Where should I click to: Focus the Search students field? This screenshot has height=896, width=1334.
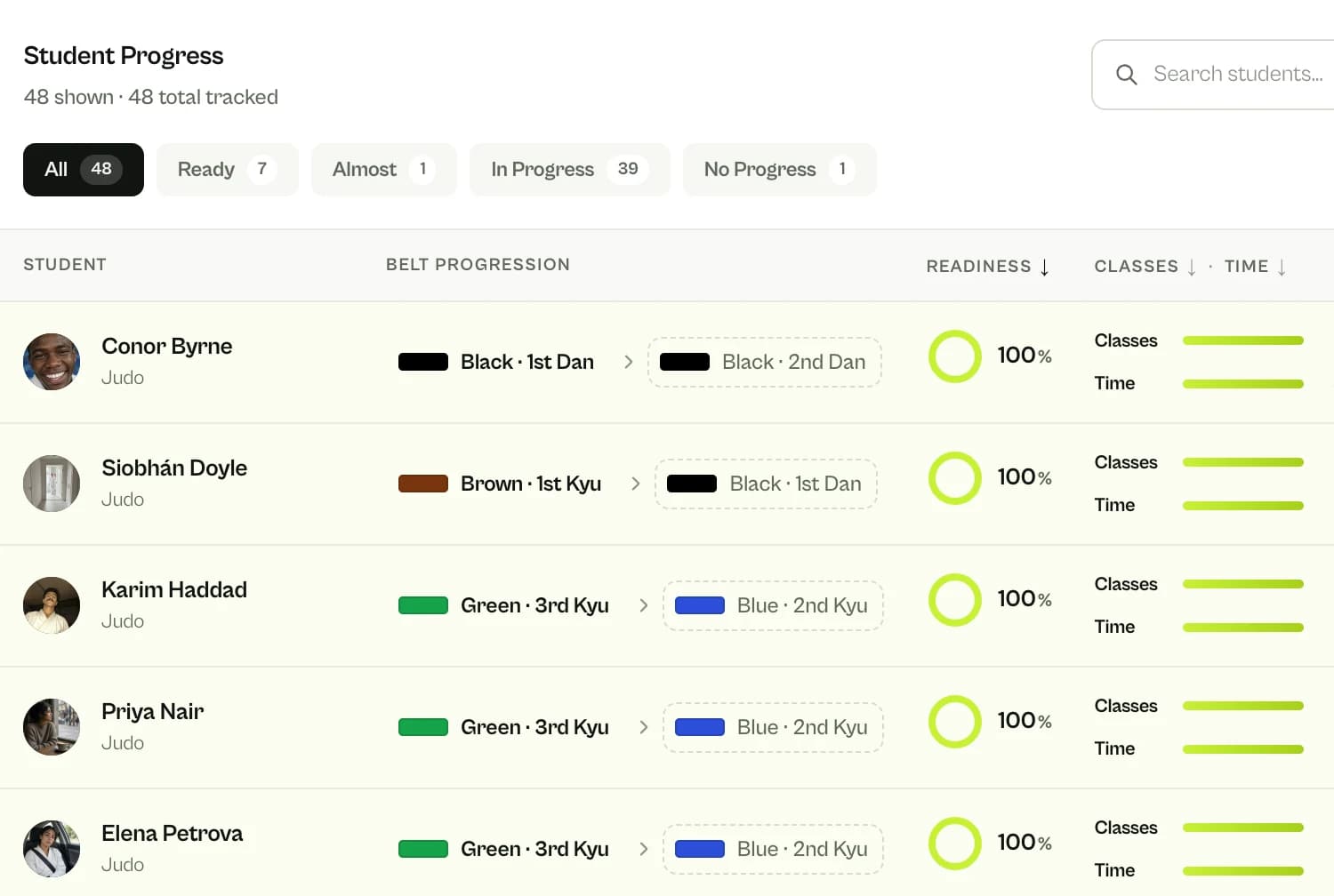click(x=1213, y=75)
